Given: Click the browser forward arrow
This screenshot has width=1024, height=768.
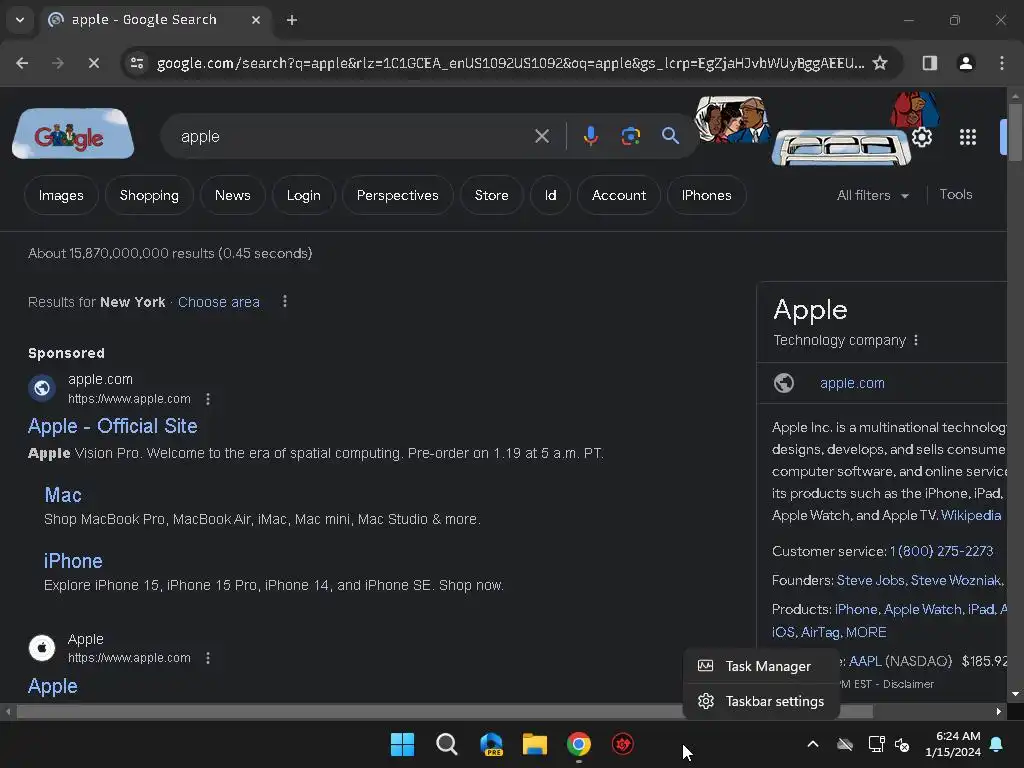Looking at the screenshot, I should coord(58,63).
